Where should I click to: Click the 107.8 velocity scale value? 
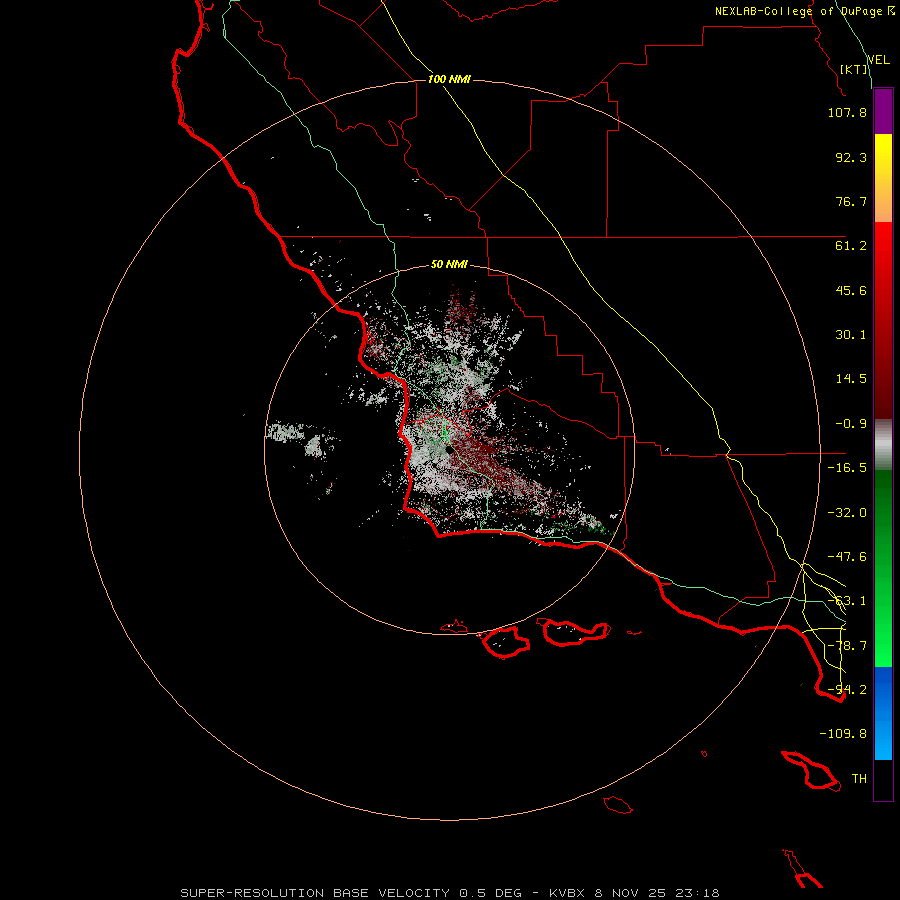847,112
